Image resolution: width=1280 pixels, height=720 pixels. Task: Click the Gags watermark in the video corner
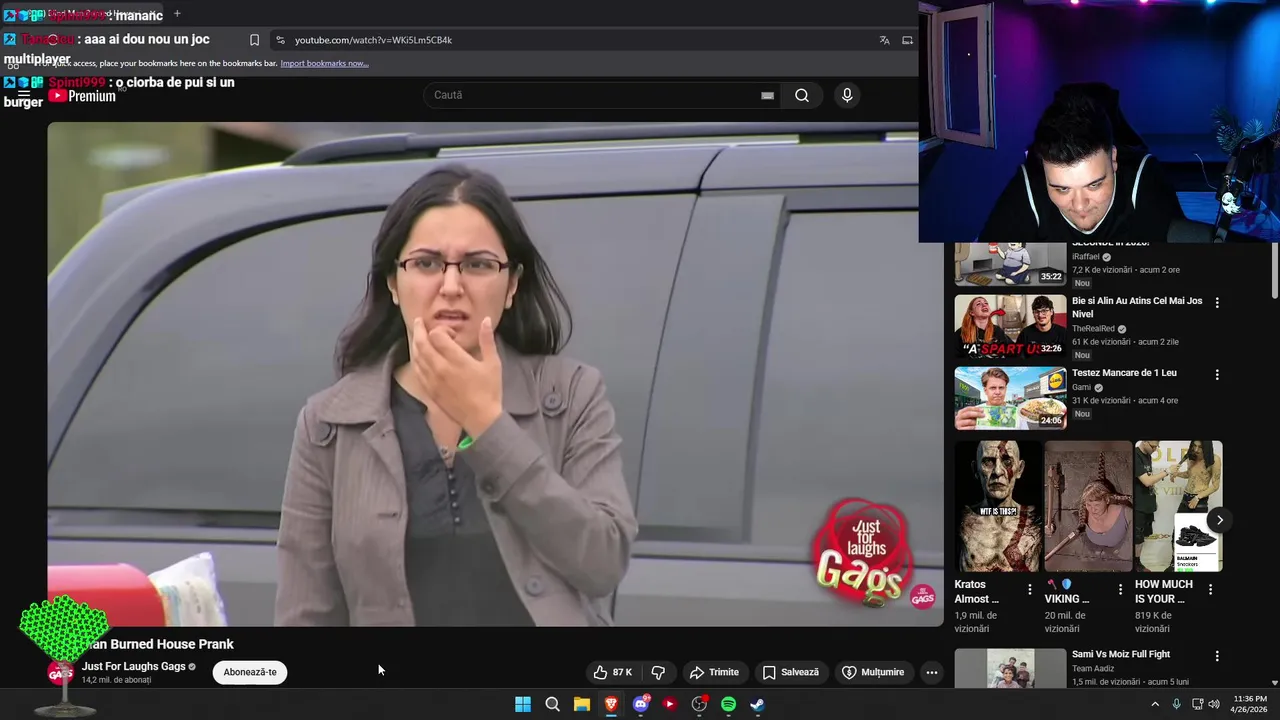923,597
